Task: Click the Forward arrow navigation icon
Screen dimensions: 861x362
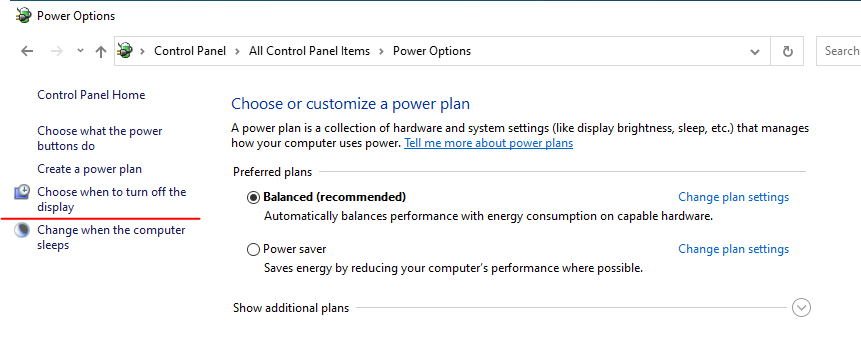Action: pyautogui.click(x=56, y=51)
